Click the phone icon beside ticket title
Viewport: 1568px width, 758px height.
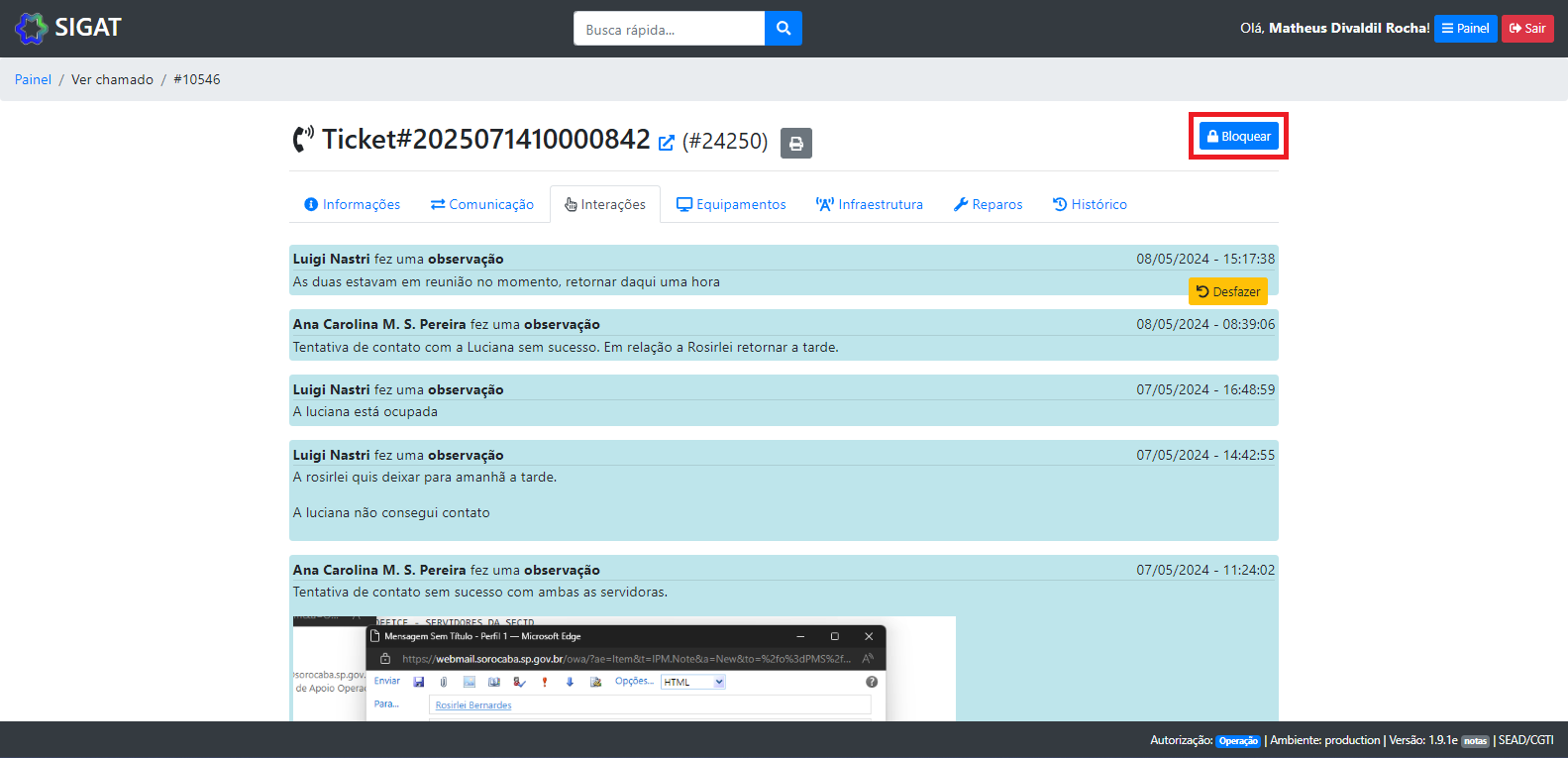coord(303,140)
